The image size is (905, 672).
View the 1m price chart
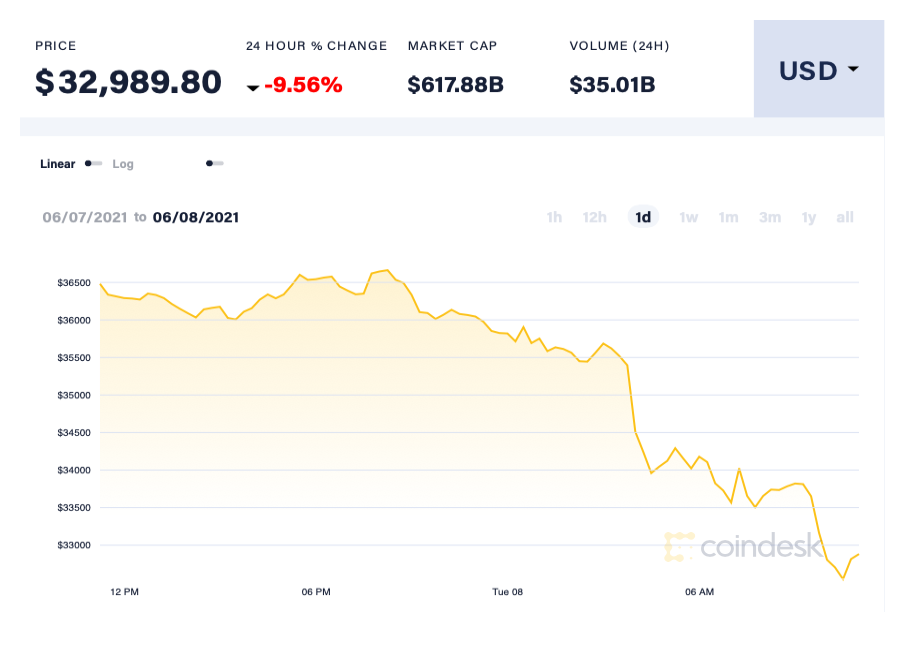(x=728, y=217)
